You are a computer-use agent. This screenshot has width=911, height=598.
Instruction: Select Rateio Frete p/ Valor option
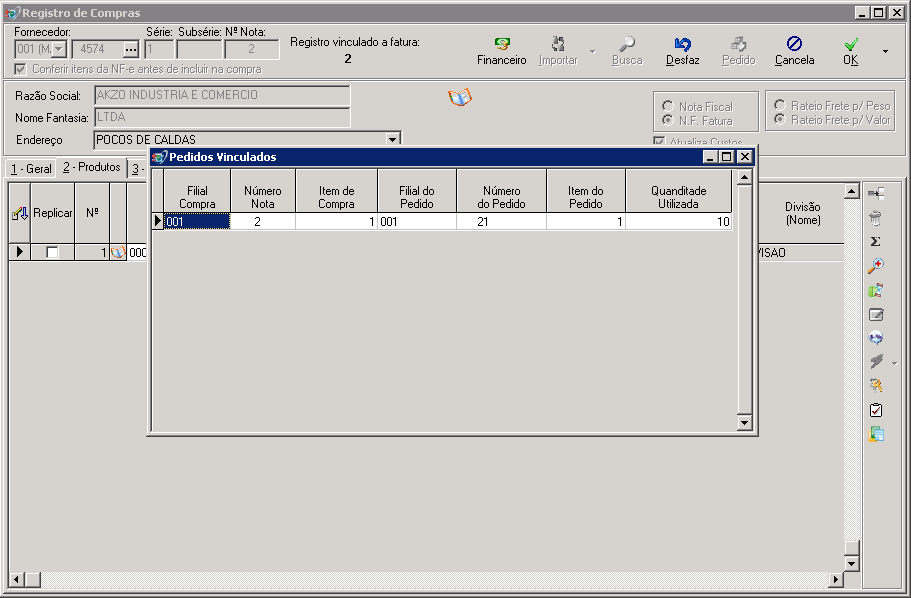(x=780, y=119)
